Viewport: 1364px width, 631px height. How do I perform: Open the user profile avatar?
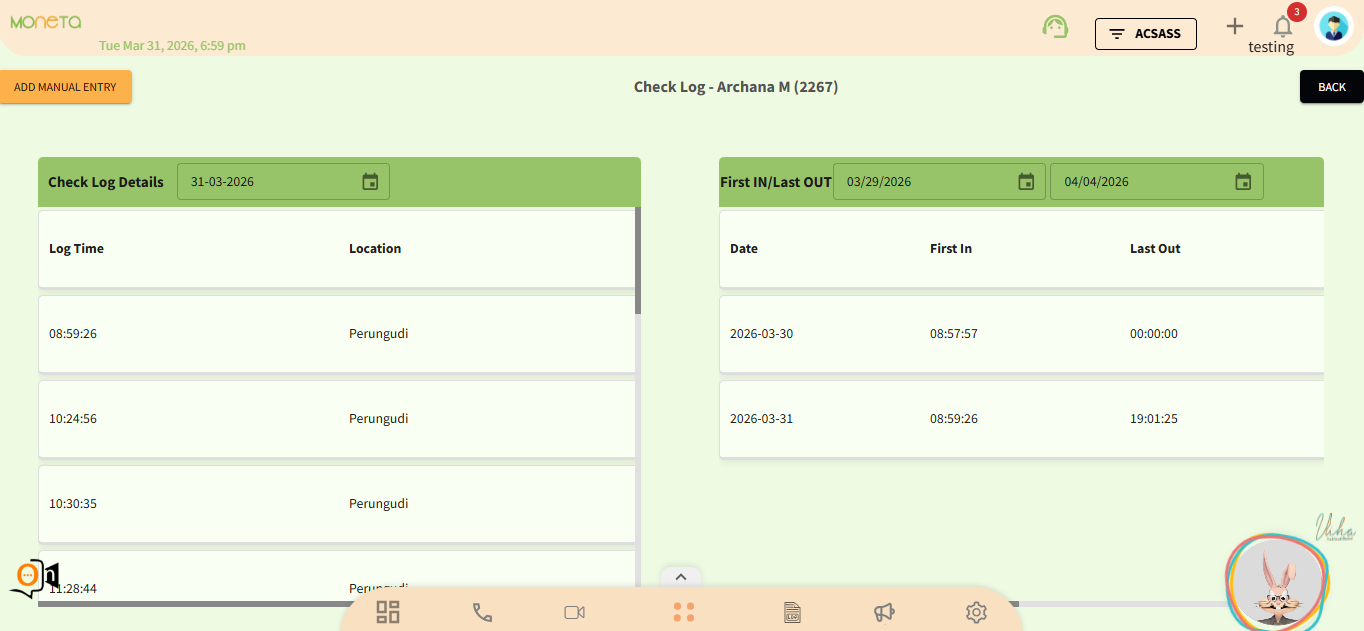coord(1333,27)
